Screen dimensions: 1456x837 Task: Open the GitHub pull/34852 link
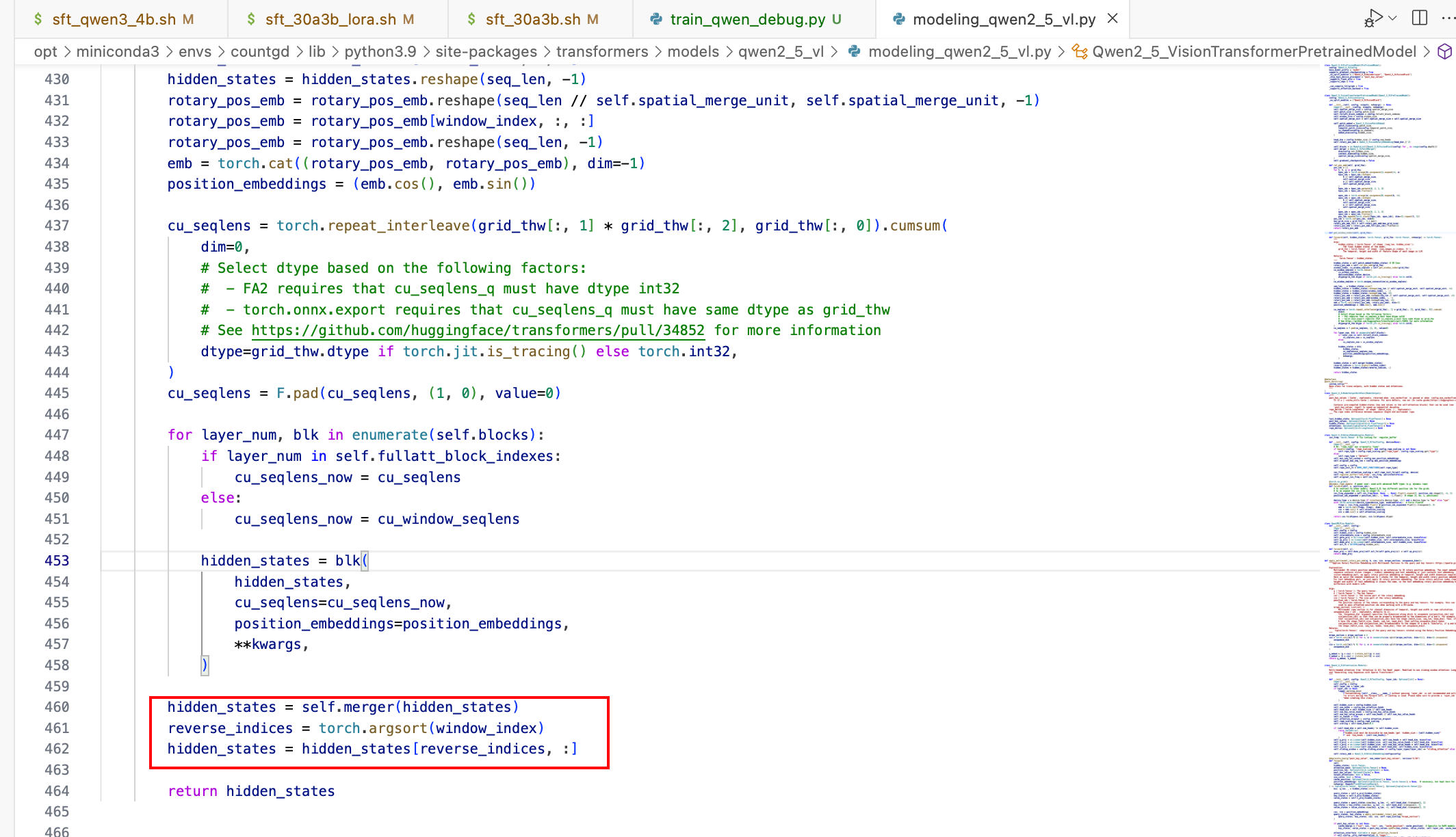[x=478, y=330]
